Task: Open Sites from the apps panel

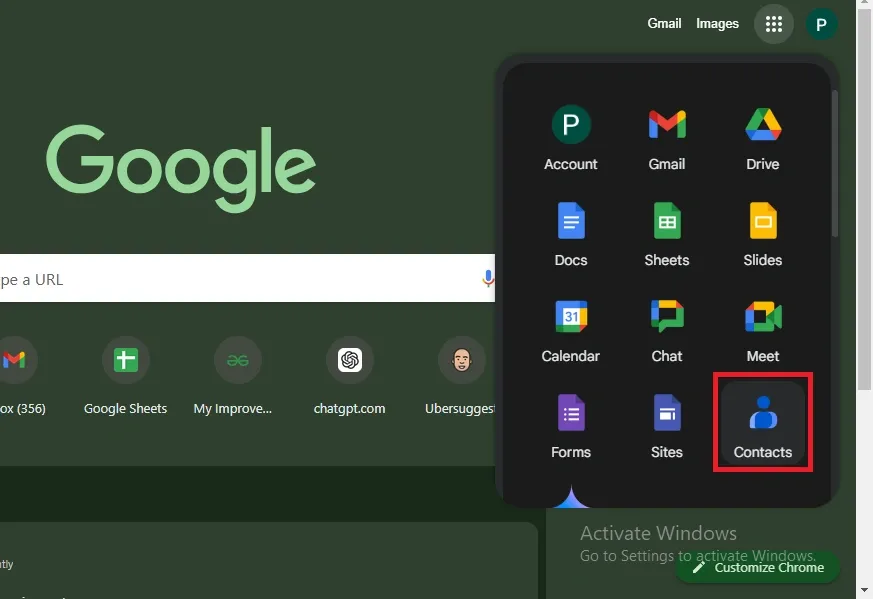Action: click(666, 426)
